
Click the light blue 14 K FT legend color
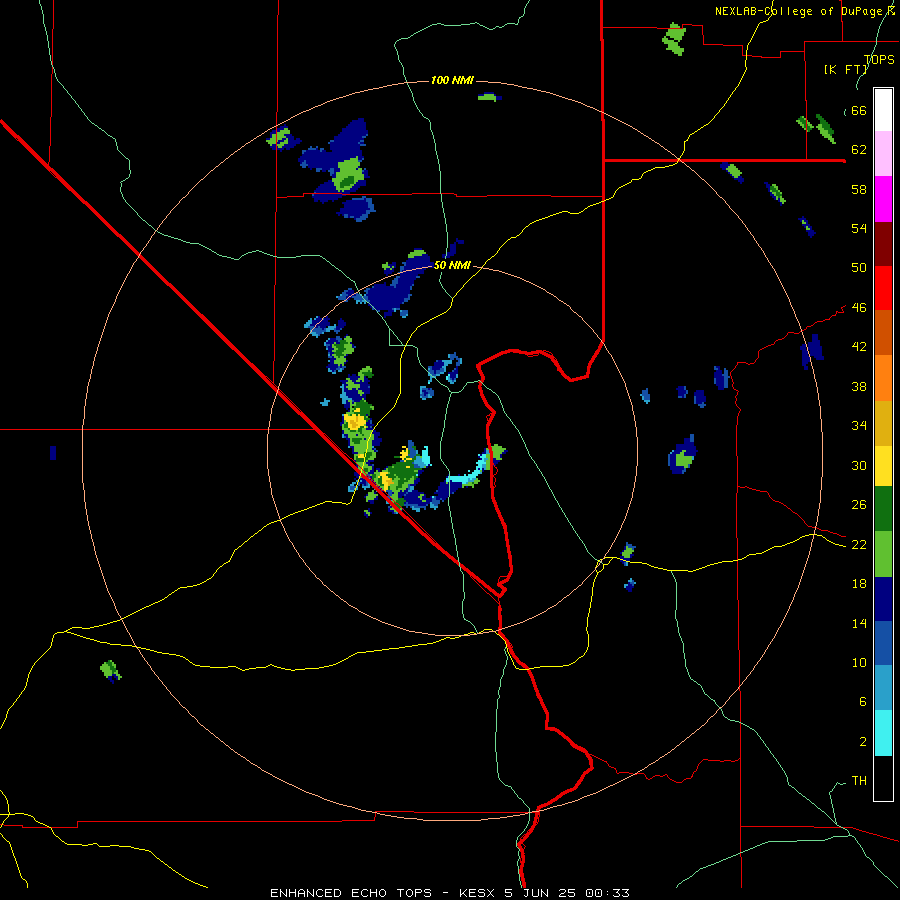[883, 687]
